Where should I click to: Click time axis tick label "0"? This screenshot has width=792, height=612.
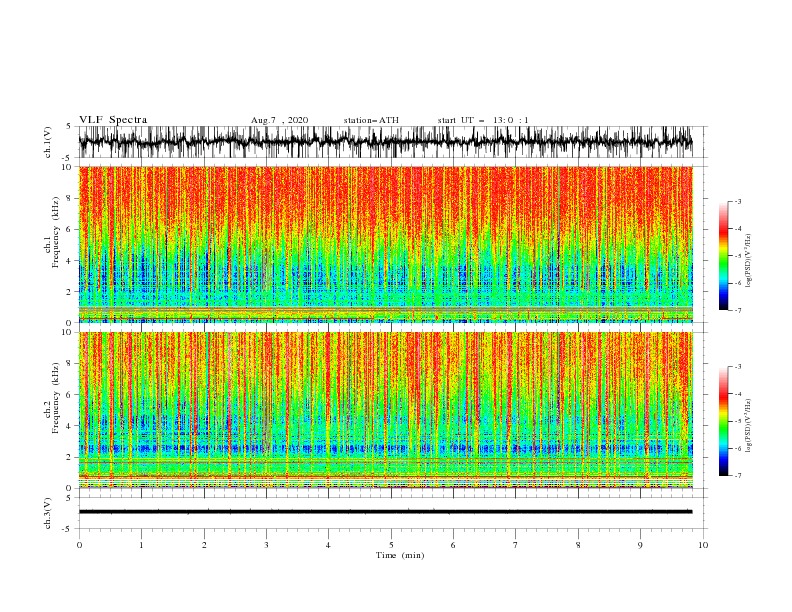coord(79,545)
